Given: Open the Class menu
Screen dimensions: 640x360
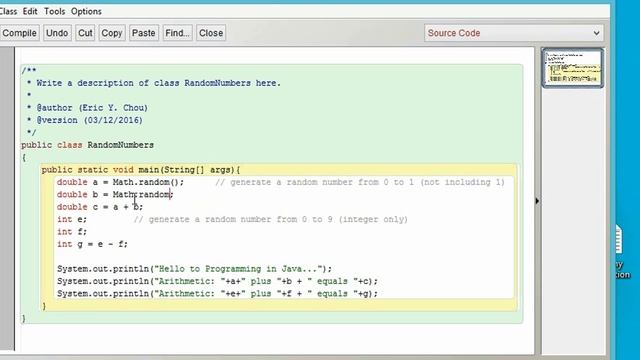Looking at the screenshot, I should click(x=8, y=11).
